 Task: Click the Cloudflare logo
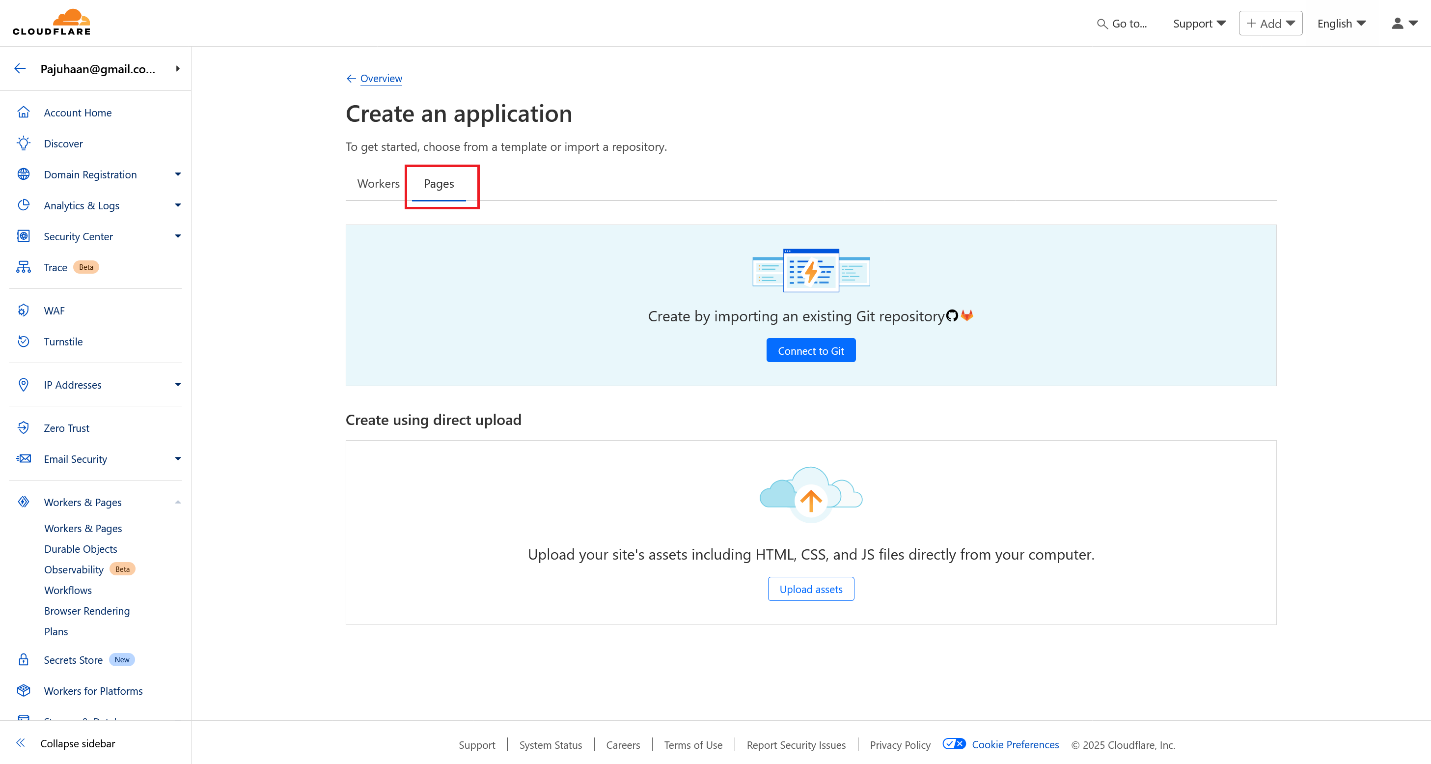pyautogui.click(x=51, y=22)
